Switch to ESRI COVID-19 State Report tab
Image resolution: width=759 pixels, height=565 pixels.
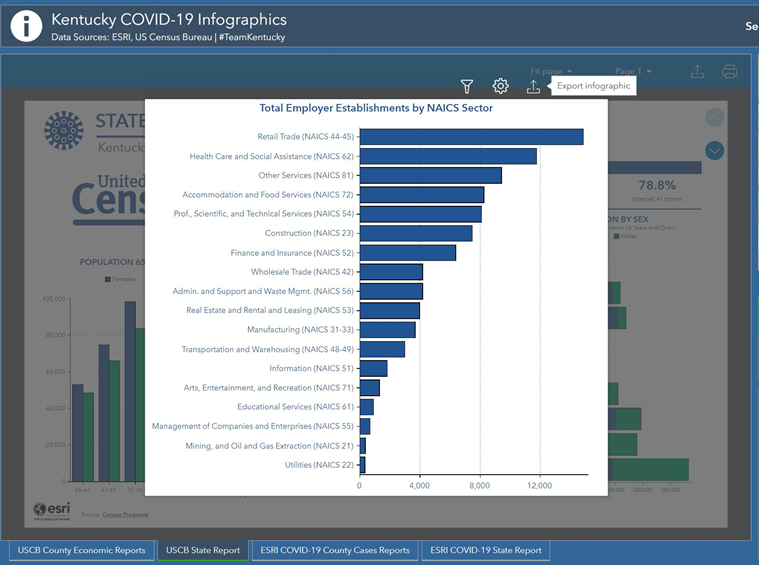click(485, 550)
